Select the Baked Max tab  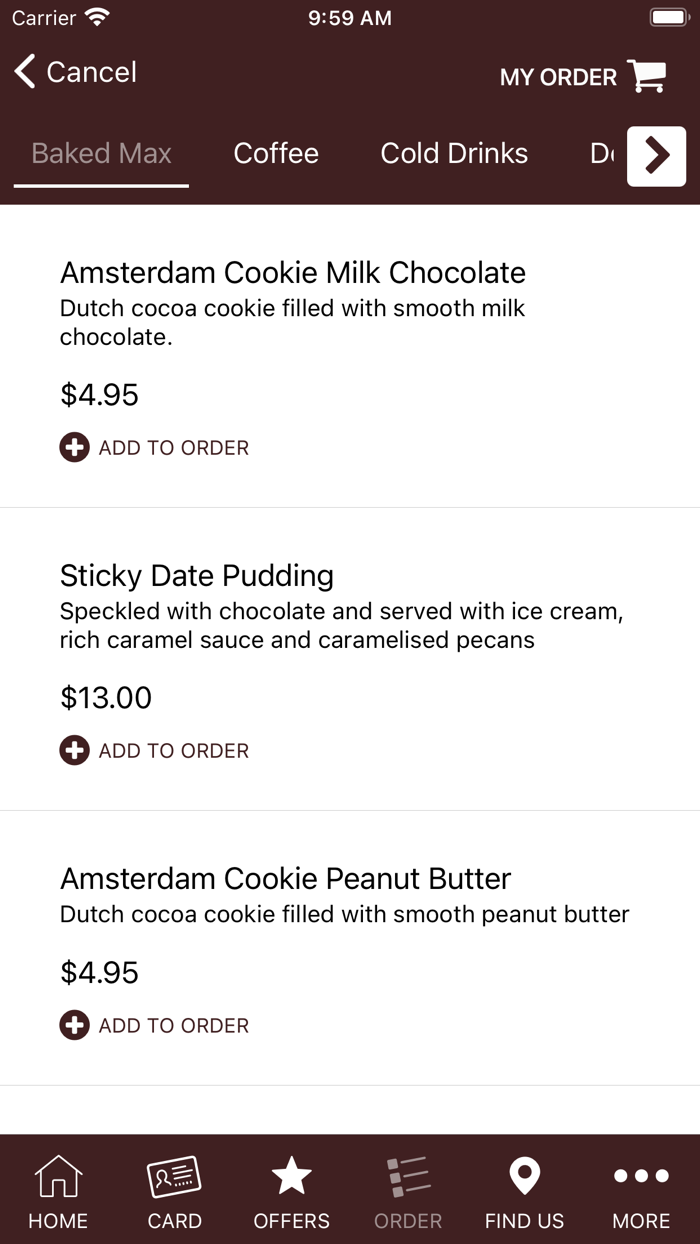[x=100, y=153]
